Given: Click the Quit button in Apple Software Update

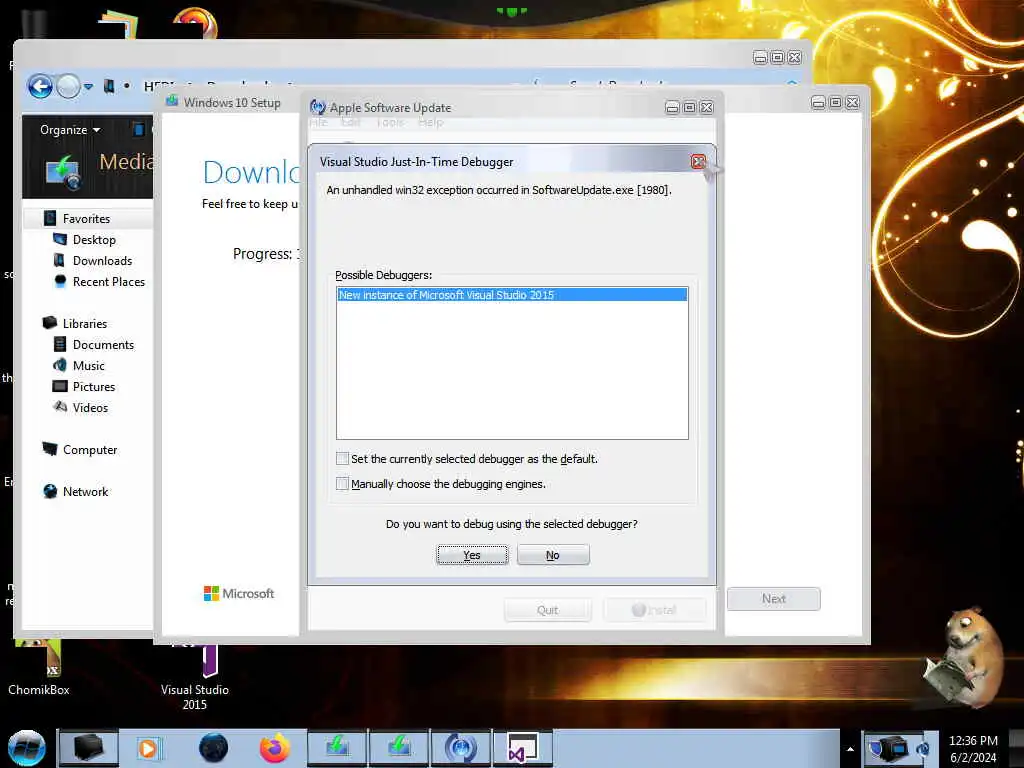Looking at the screenshot, I should point(547,609).
